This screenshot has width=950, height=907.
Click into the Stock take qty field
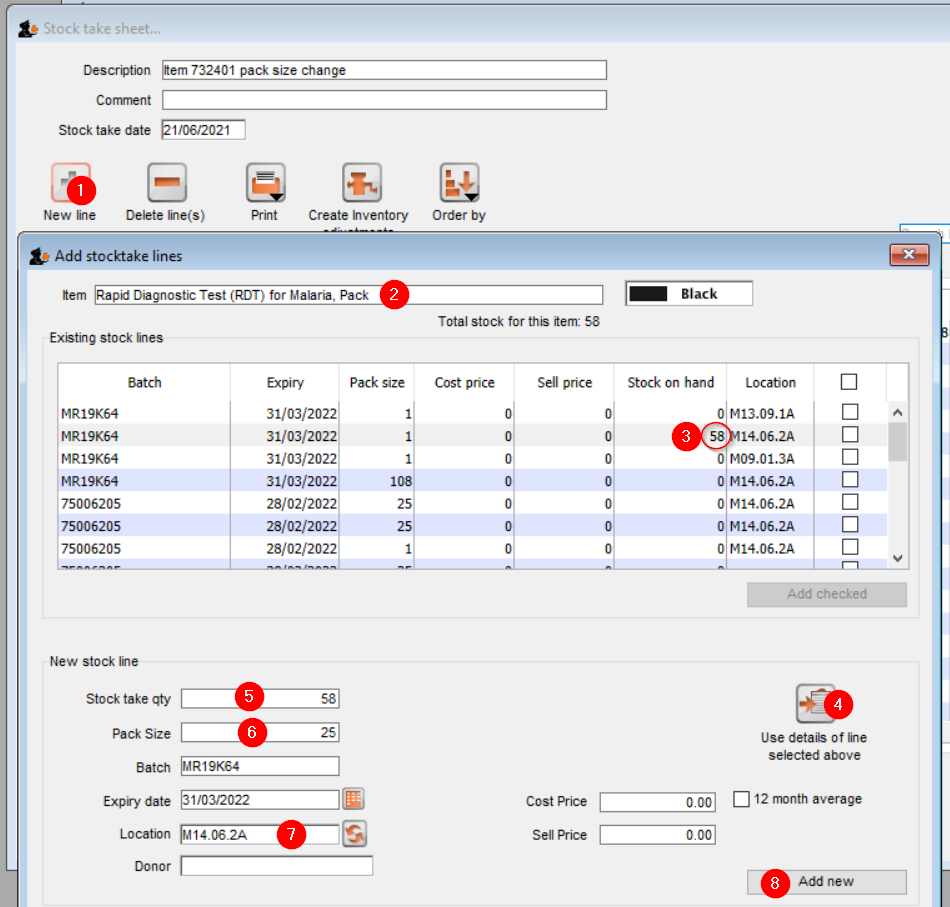pyautogui.click(x=290, y=699)
